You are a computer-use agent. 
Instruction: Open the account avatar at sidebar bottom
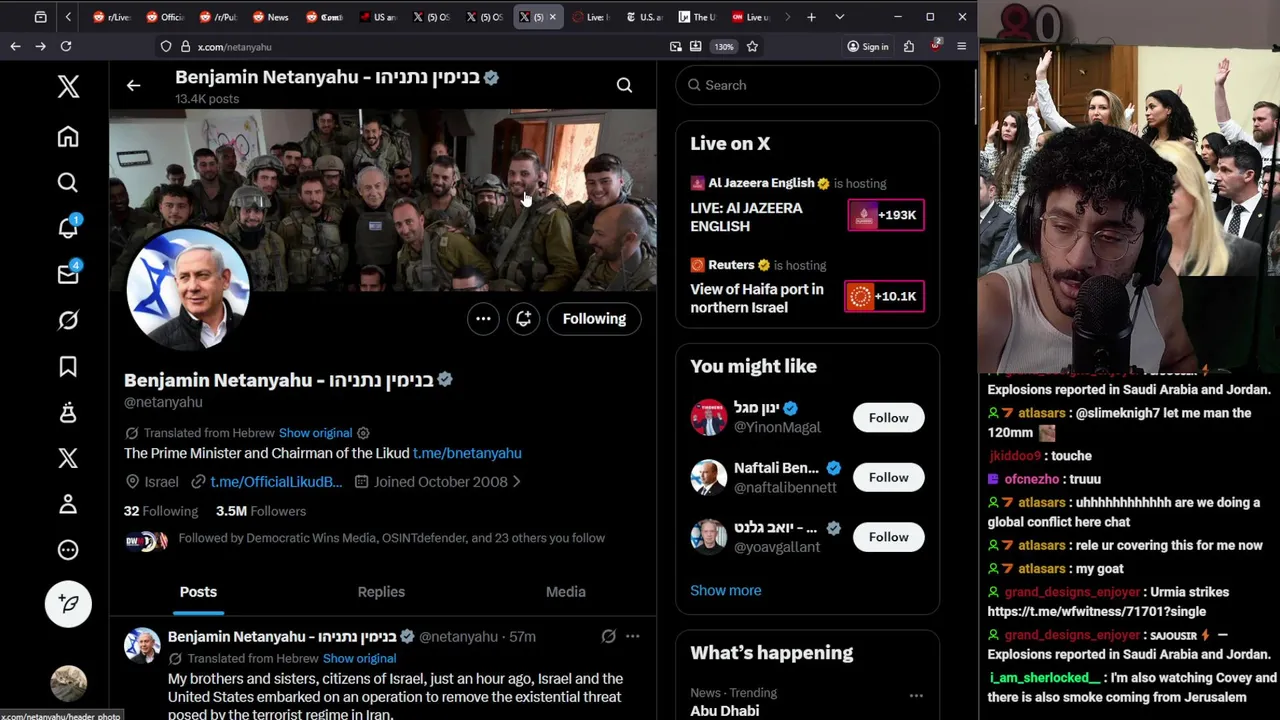tap(68, 683)
